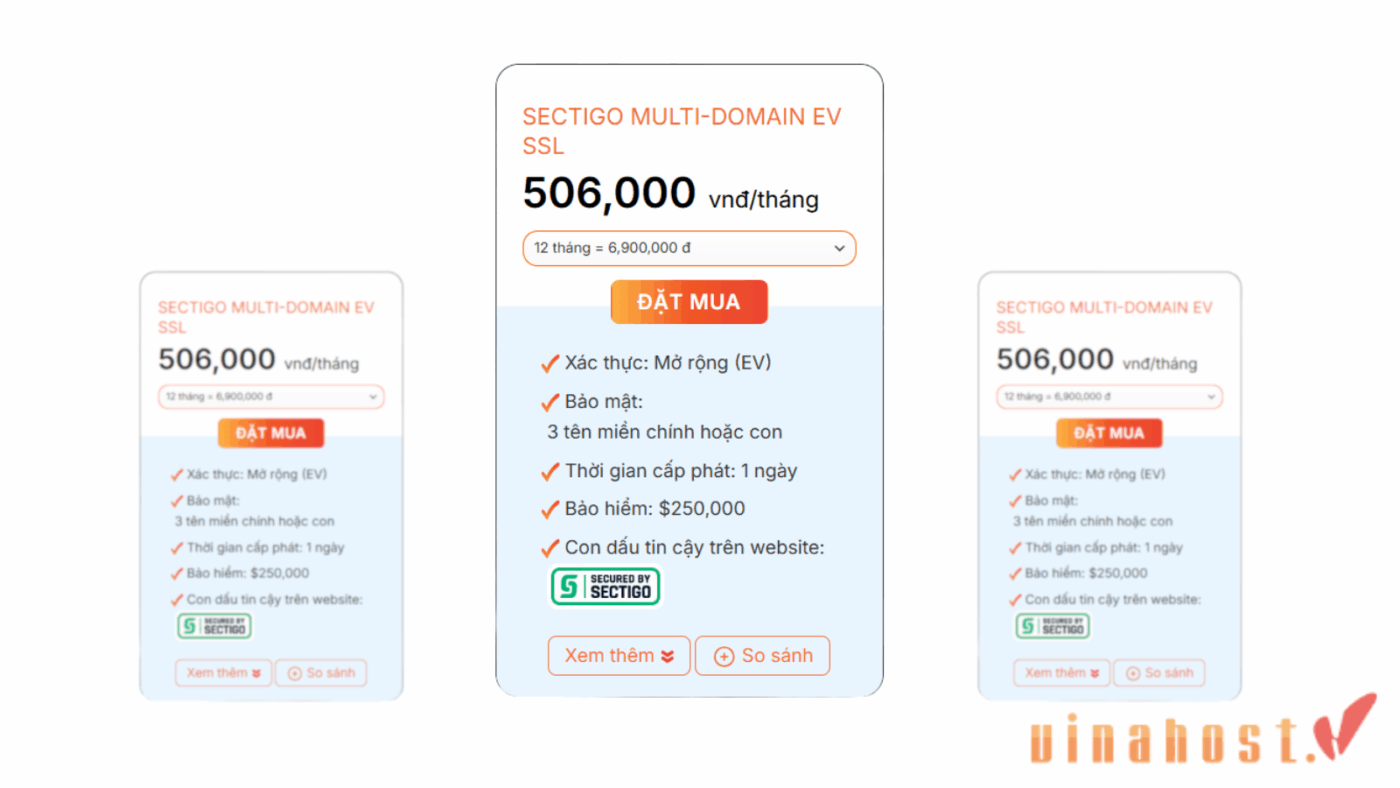Click the Sectigo seal on the center card
The height and width of the screenshot is (788, 1400).
coord(605,586)
